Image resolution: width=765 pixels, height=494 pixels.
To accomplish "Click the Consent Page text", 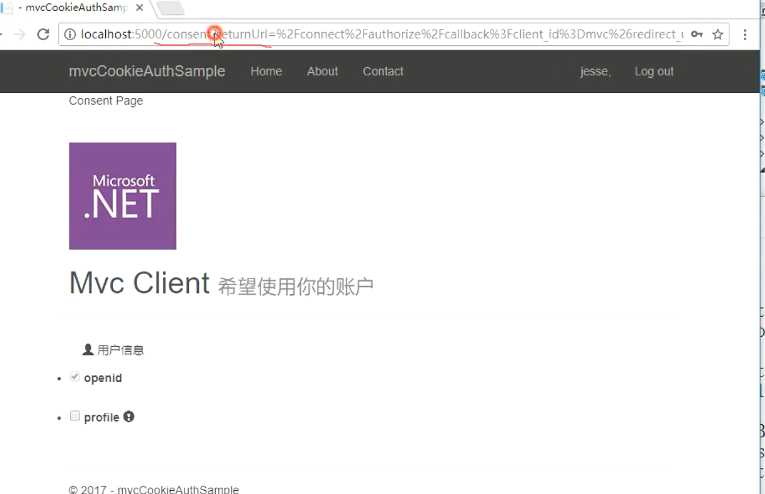I will [106, 100].
